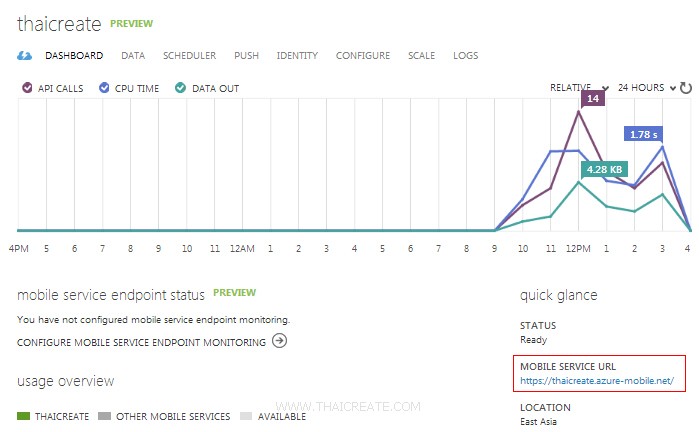Screen dimensions: 699x432
Task: Open the SCHEDULER tab
Action: (x=189, y=56)
